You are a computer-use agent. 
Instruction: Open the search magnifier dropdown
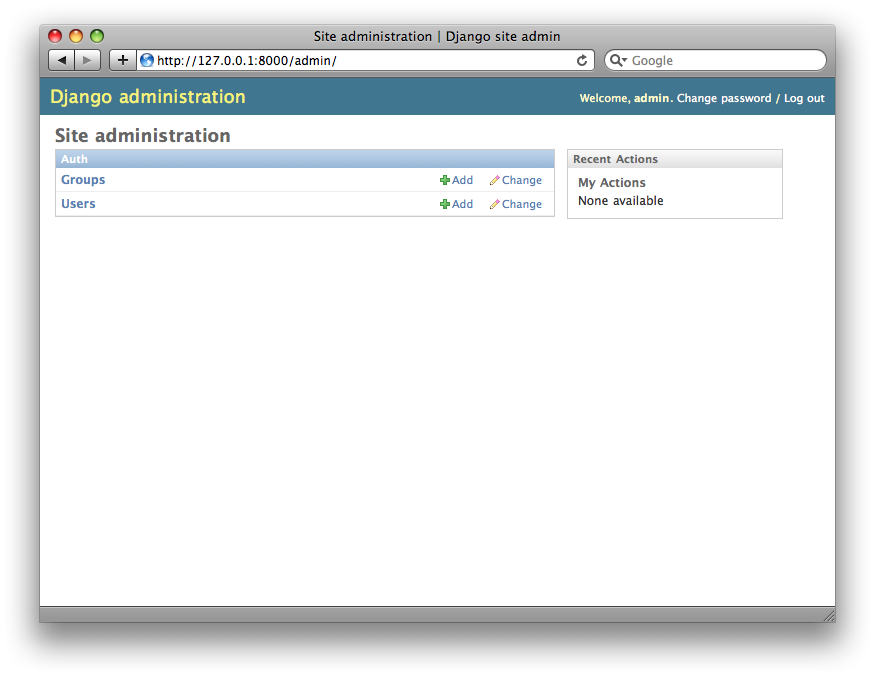pyautogui.click(x=618, y=60)
